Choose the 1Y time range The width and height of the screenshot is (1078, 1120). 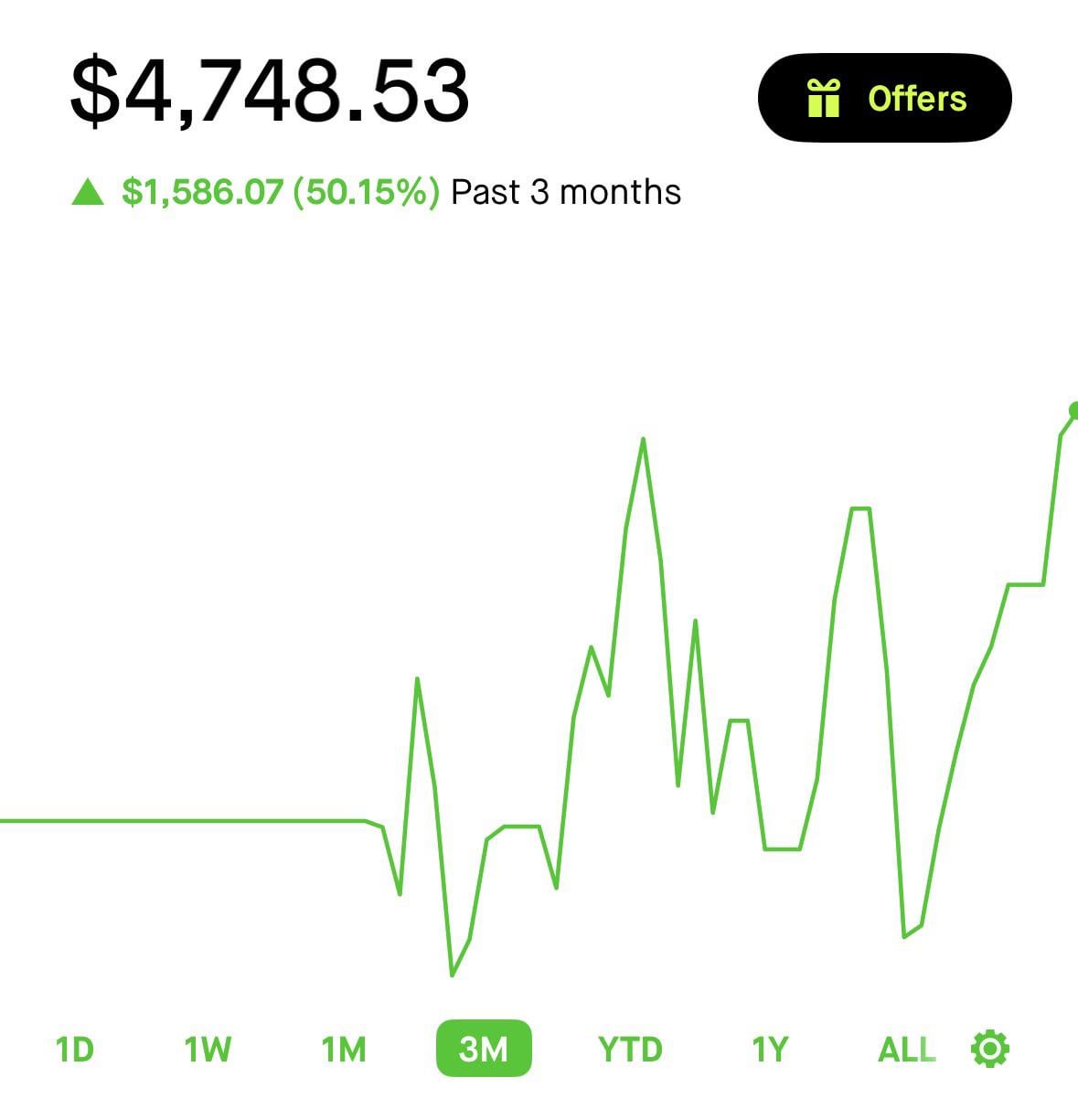(769, 1049)
